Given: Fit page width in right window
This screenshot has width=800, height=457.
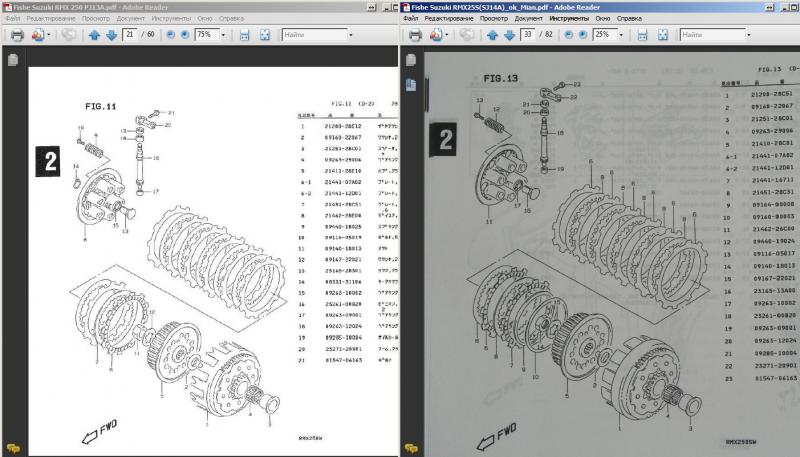Looking at the screenshot, I should [x=642, y=35].
